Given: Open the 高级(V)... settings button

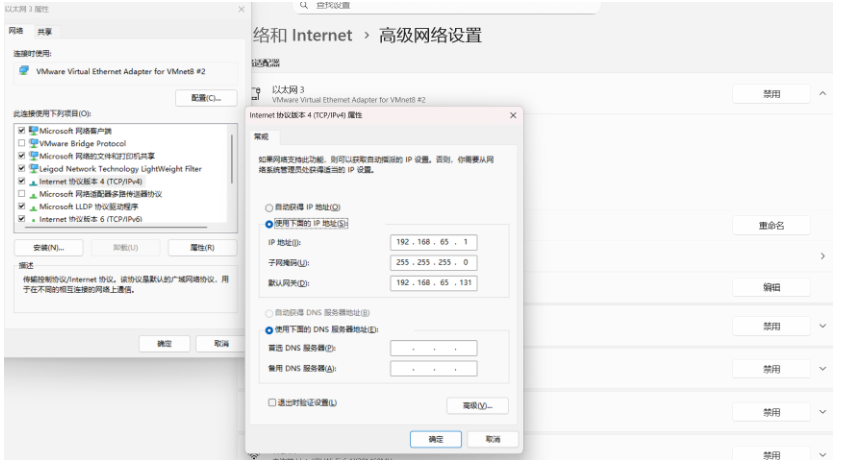Looking at the screenshot, I should point(478,406).
